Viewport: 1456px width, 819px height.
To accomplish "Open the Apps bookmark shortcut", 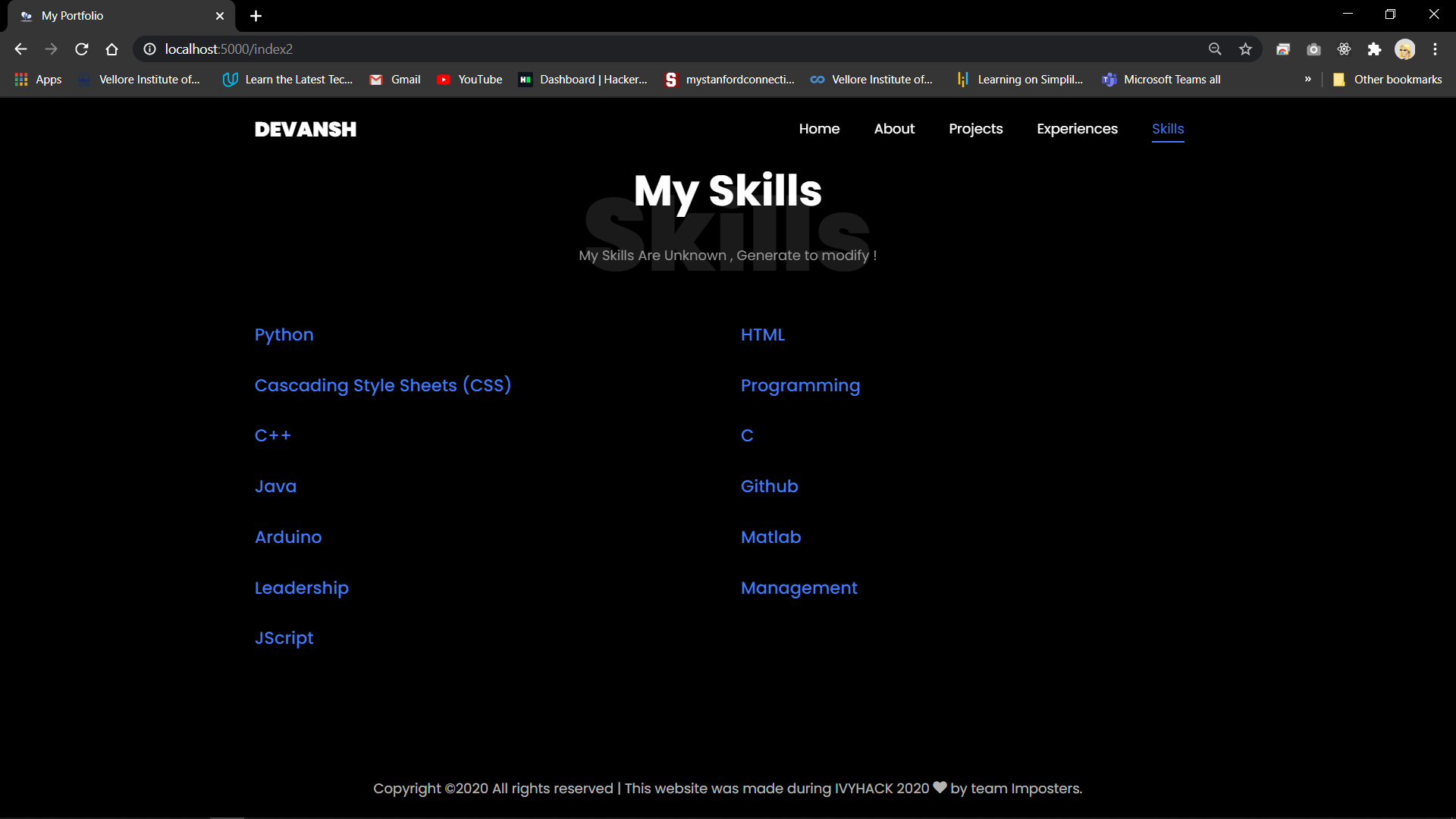I will [38, 80].
